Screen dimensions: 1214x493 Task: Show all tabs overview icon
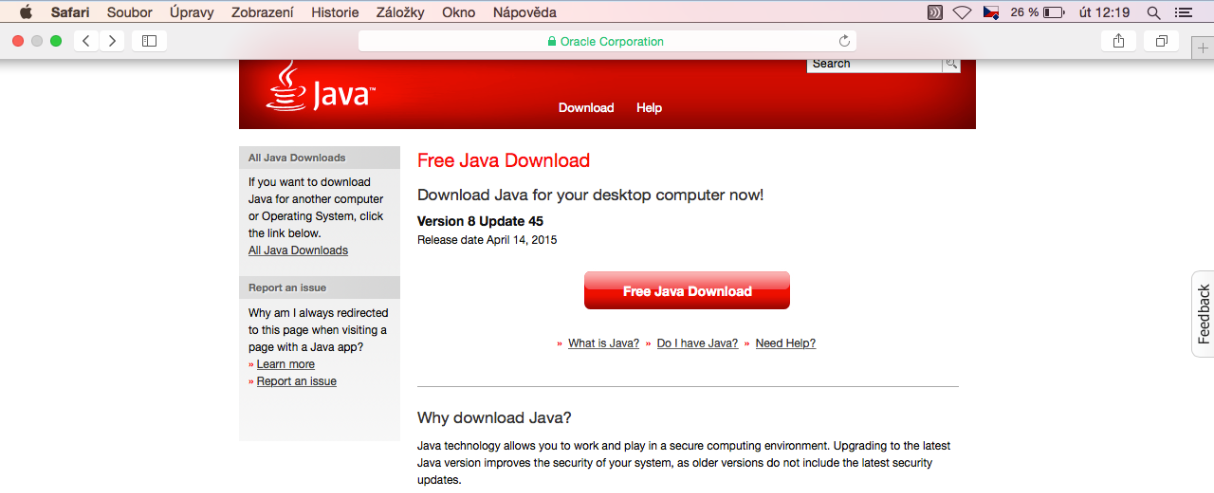1161,41
